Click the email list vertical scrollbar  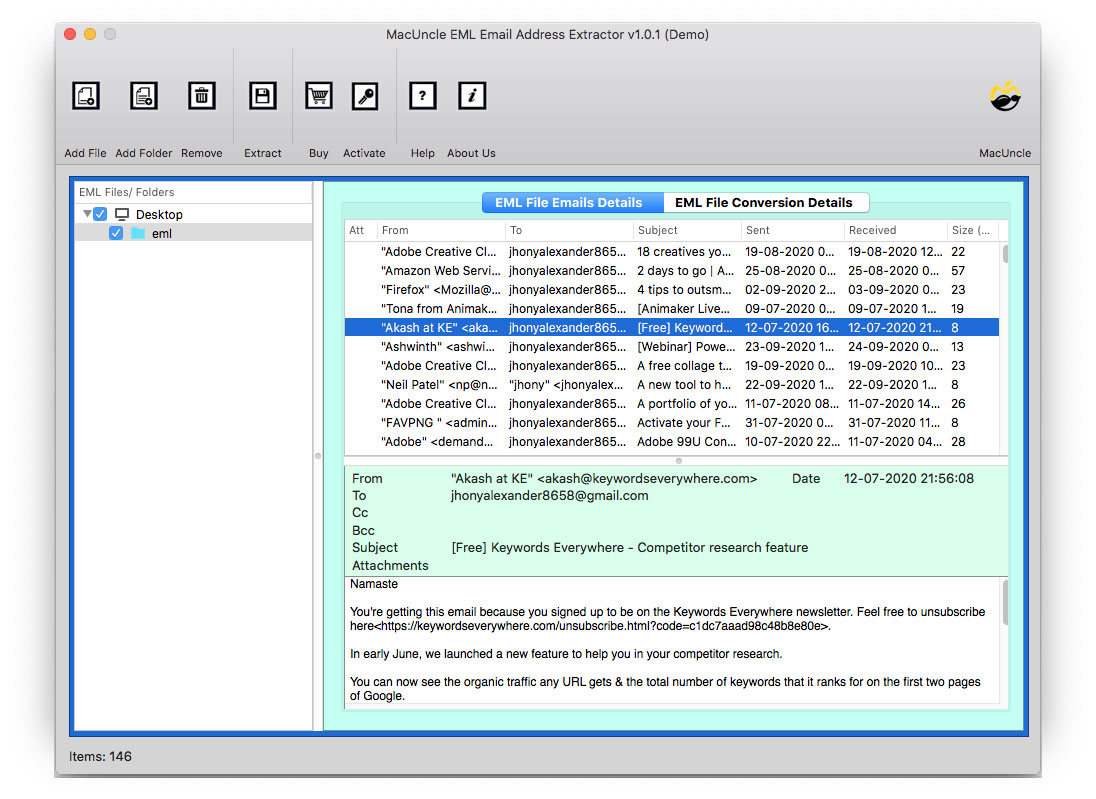pos(1005,254)
